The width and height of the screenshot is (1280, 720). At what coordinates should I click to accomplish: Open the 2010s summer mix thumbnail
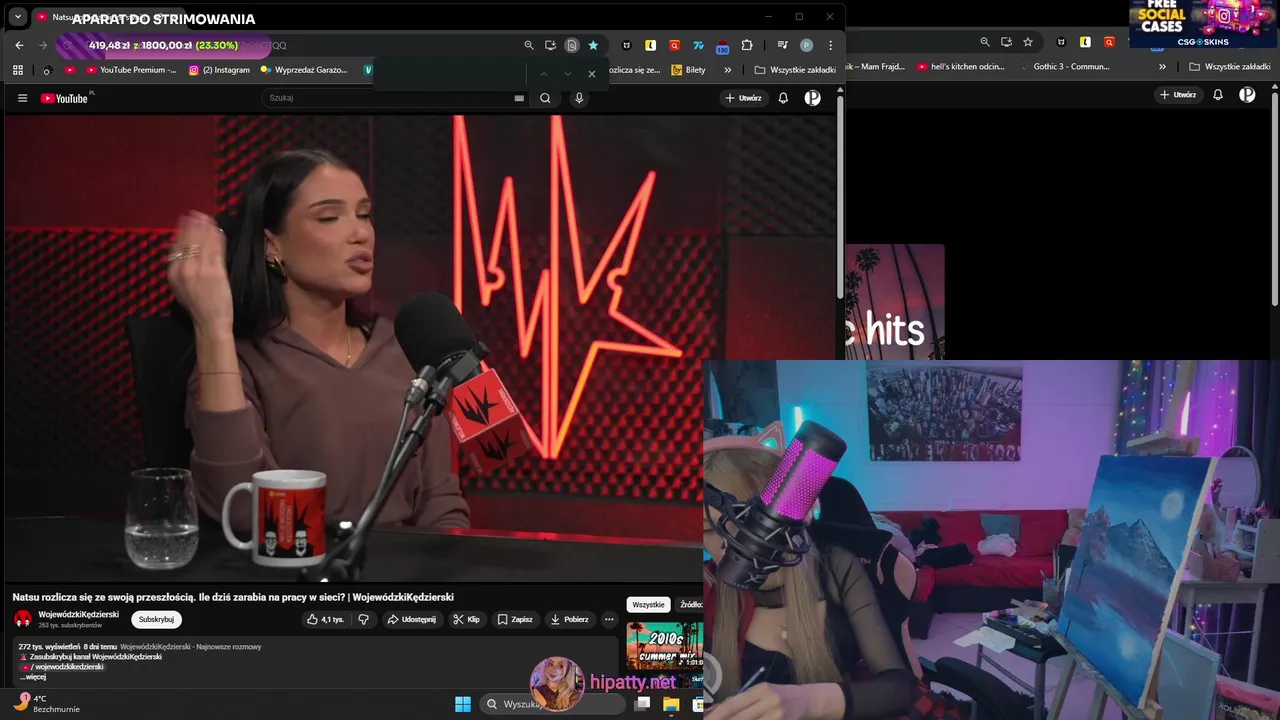[665, 646]
